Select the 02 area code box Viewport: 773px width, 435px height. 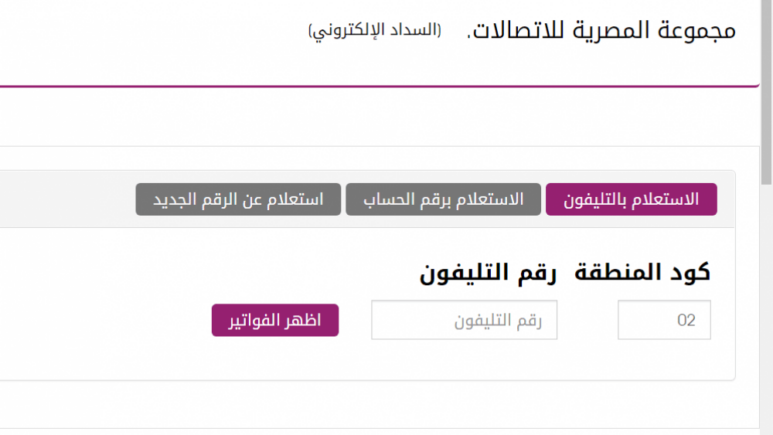[664, 320]
